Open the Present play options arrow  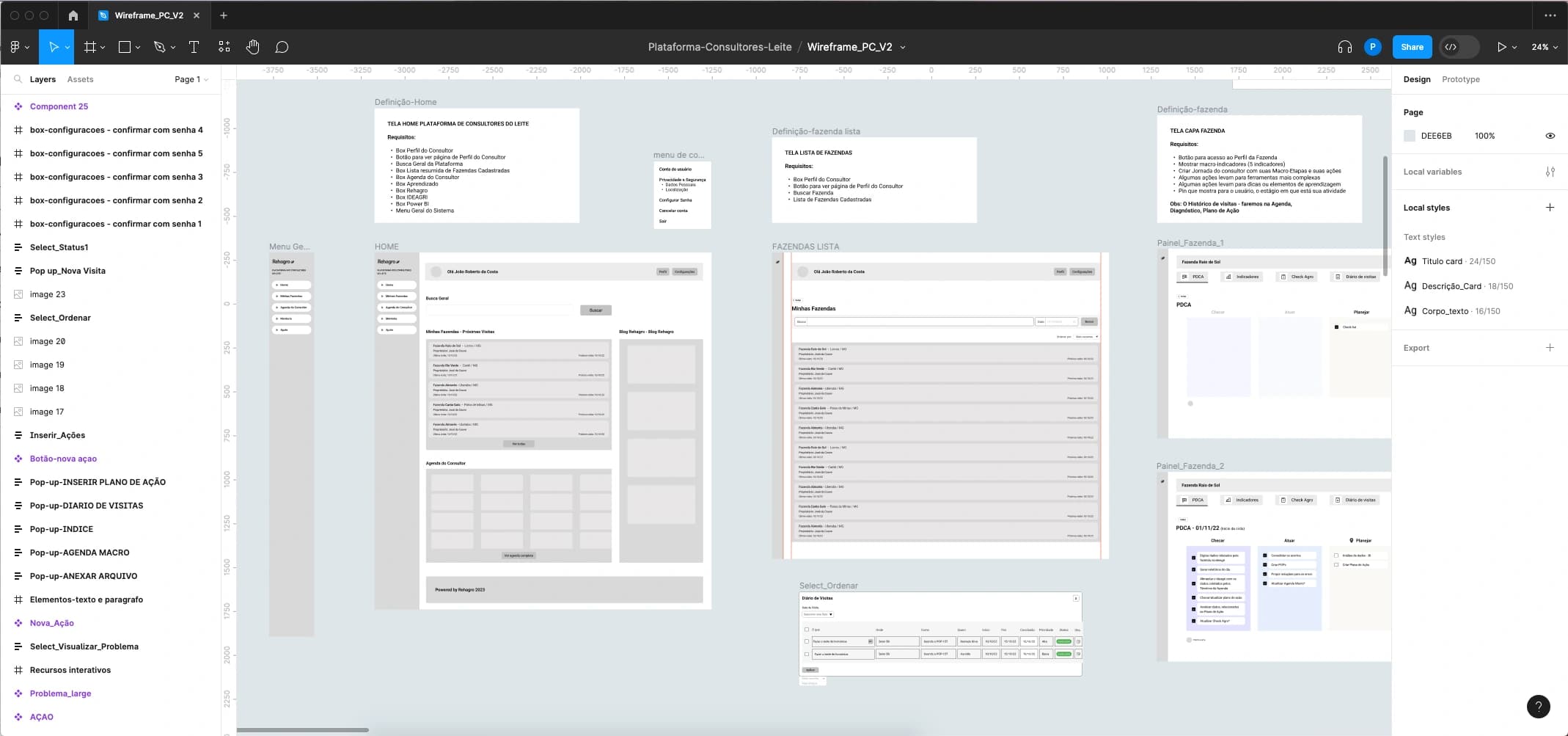(x=1514, y=47)
